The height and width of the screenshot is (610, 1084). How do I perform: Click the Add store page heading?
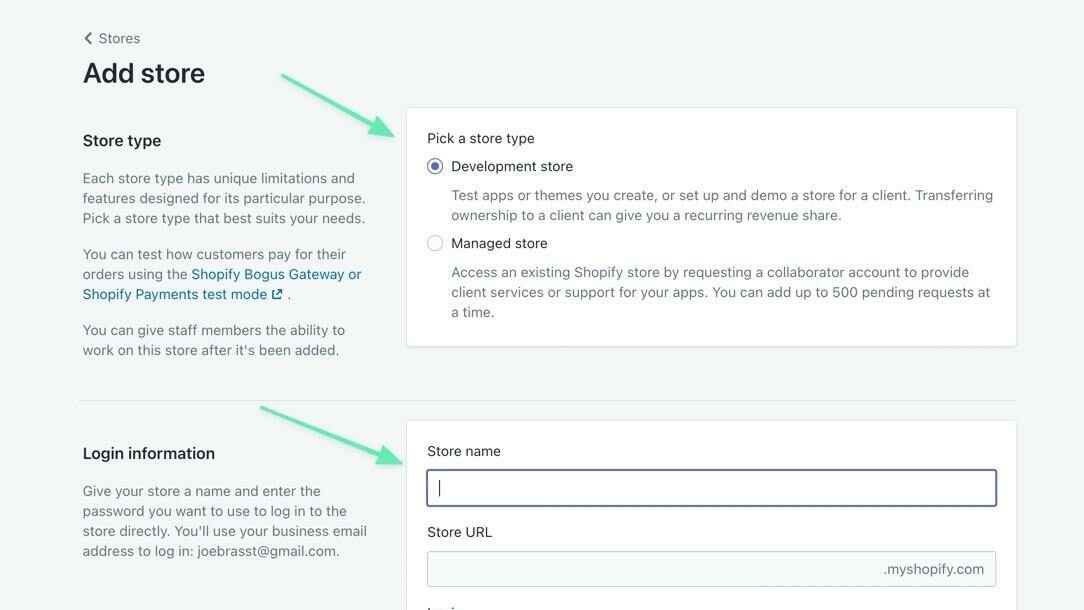click(144, 73)
